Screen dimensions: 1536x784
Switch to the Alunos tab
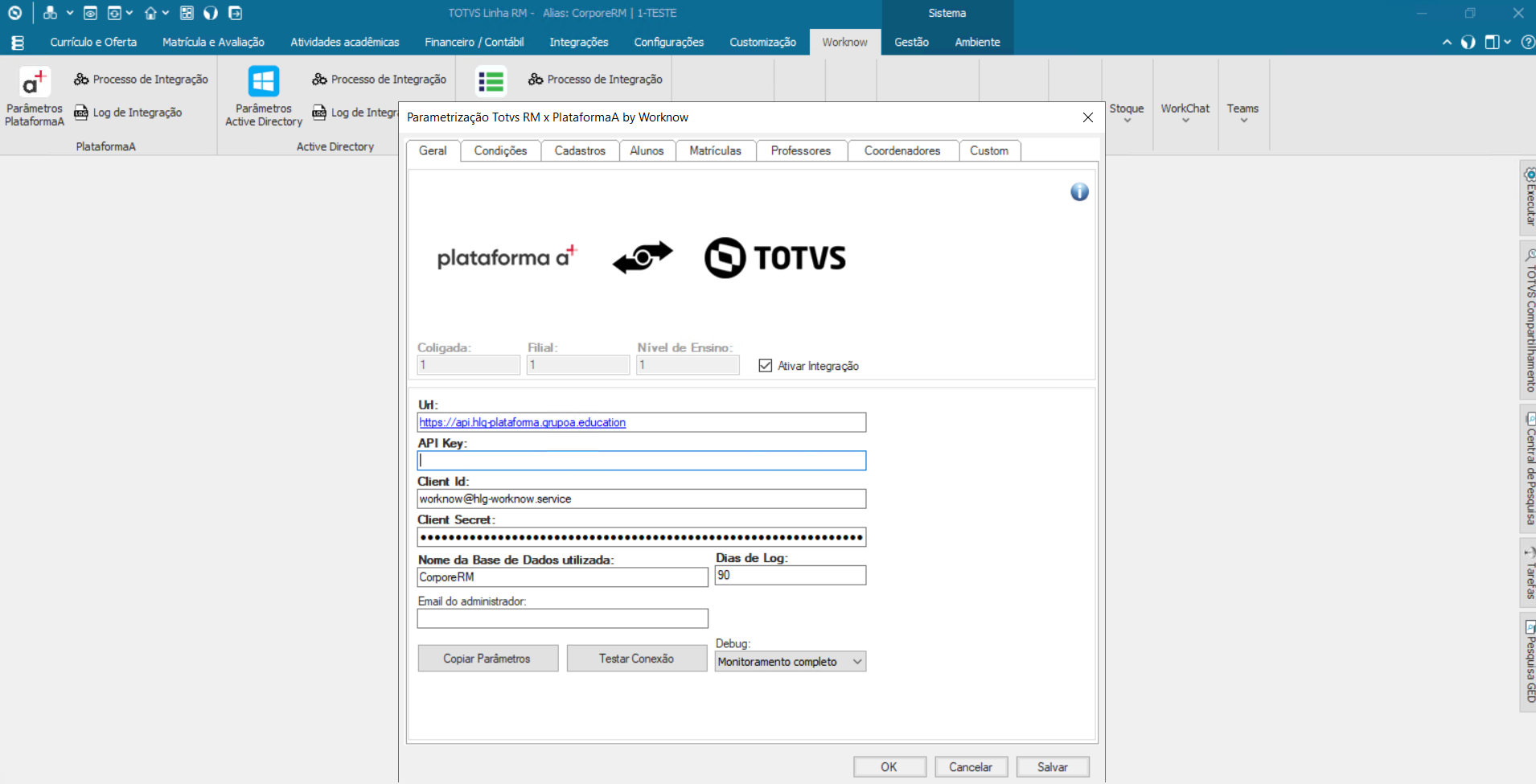(647, 151)
